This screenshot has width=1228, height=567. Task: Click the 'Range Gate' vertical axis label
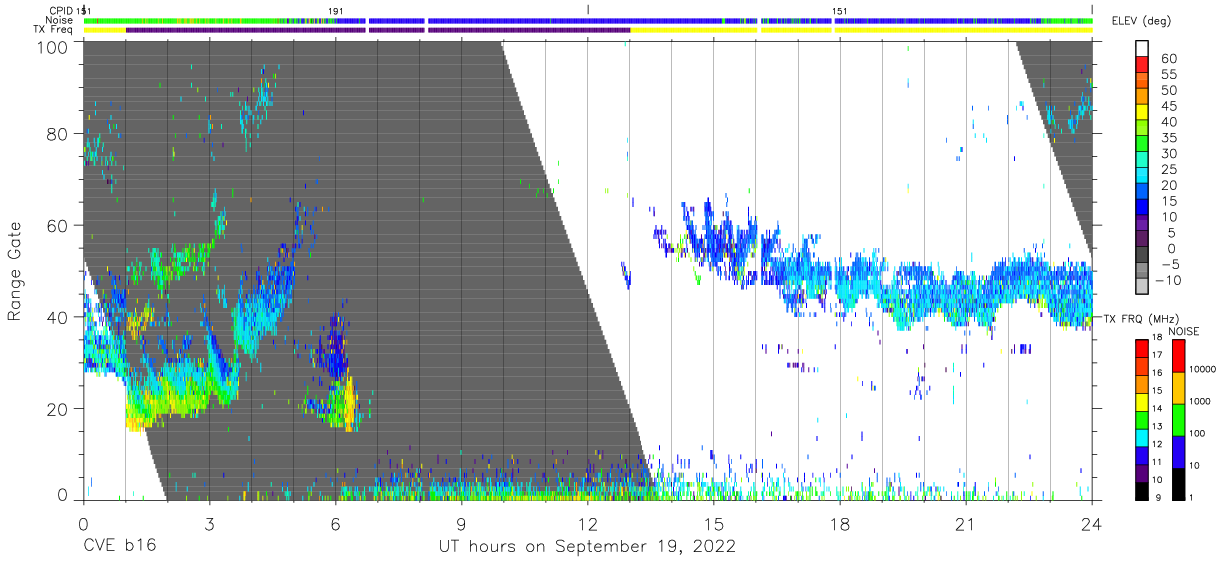(15, 272)
